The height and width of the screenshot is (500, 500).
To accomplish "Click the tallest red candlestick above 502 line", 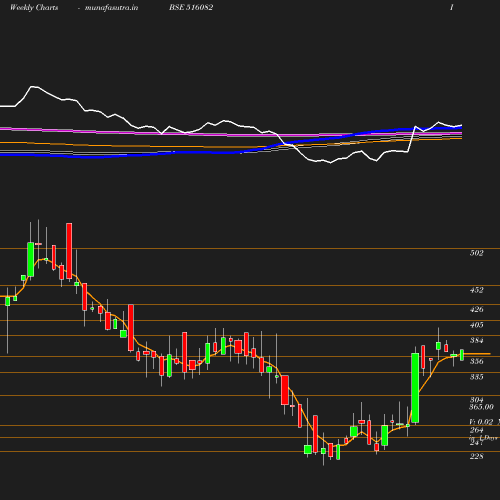I will click(x=69, y=251).
